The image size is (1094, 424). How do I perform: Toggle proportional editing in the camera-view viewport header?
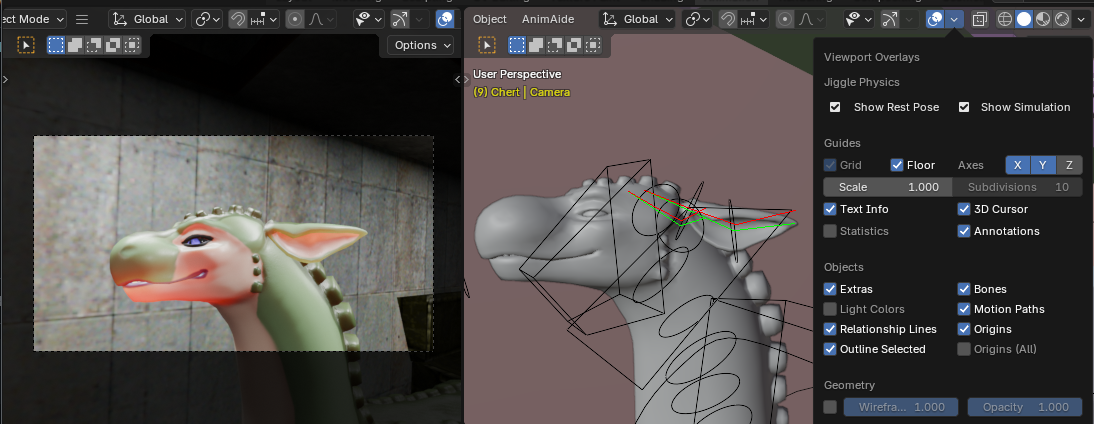294,20
